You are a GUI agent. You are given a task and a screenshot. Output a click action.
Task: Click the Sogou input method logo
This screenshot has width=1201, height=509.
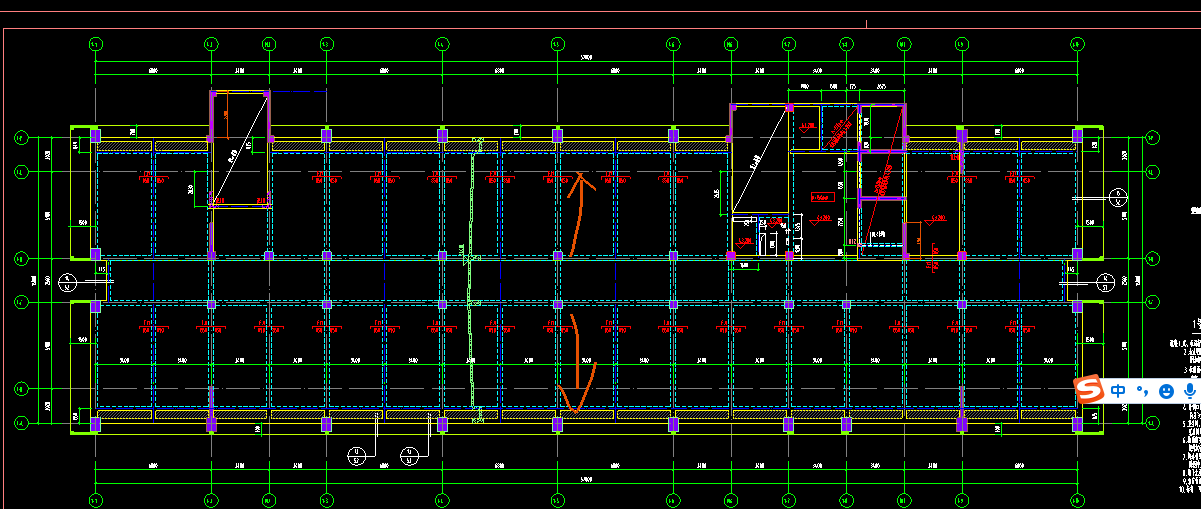pyautogui.click(x=1090, y=391)
